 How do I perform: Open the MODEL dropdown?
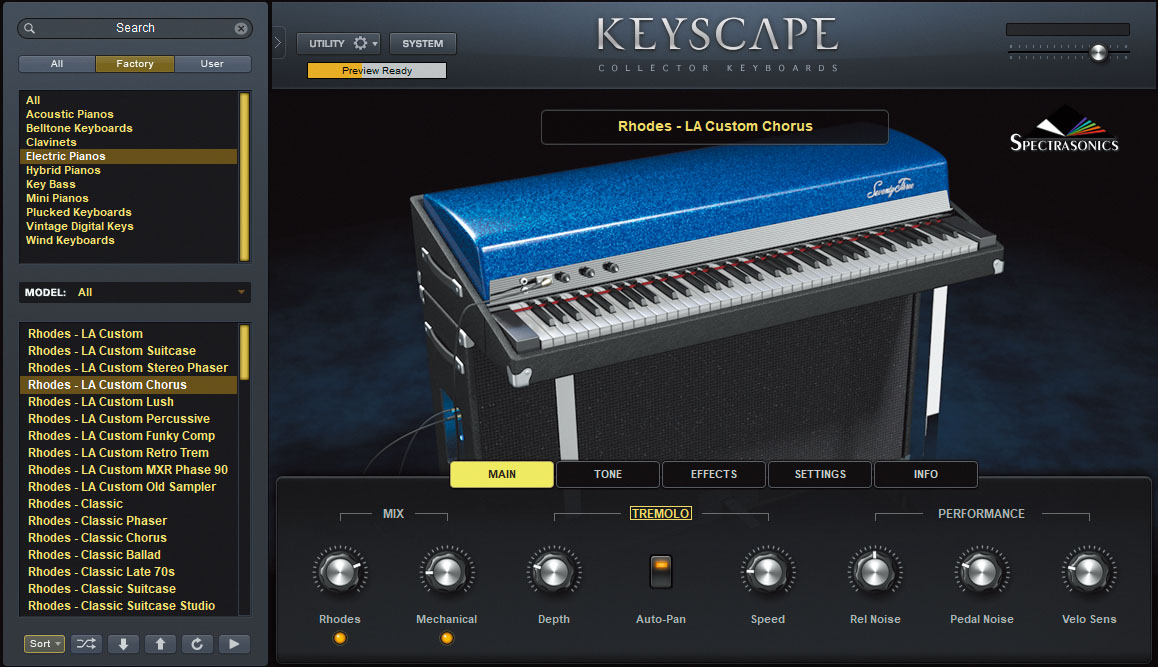coord(135,293)
